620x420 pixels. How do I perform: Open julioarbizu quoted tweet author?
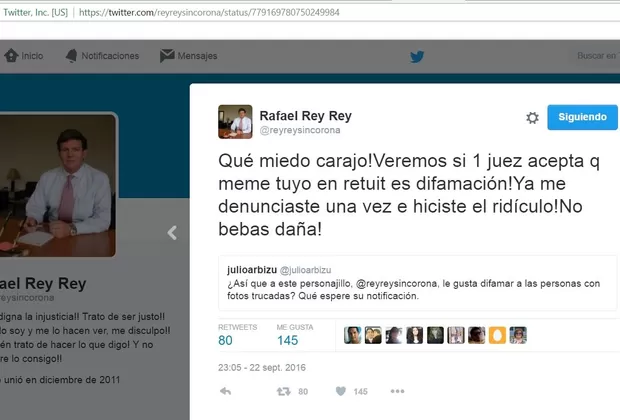pyautogui.click(x=252, y=270)
